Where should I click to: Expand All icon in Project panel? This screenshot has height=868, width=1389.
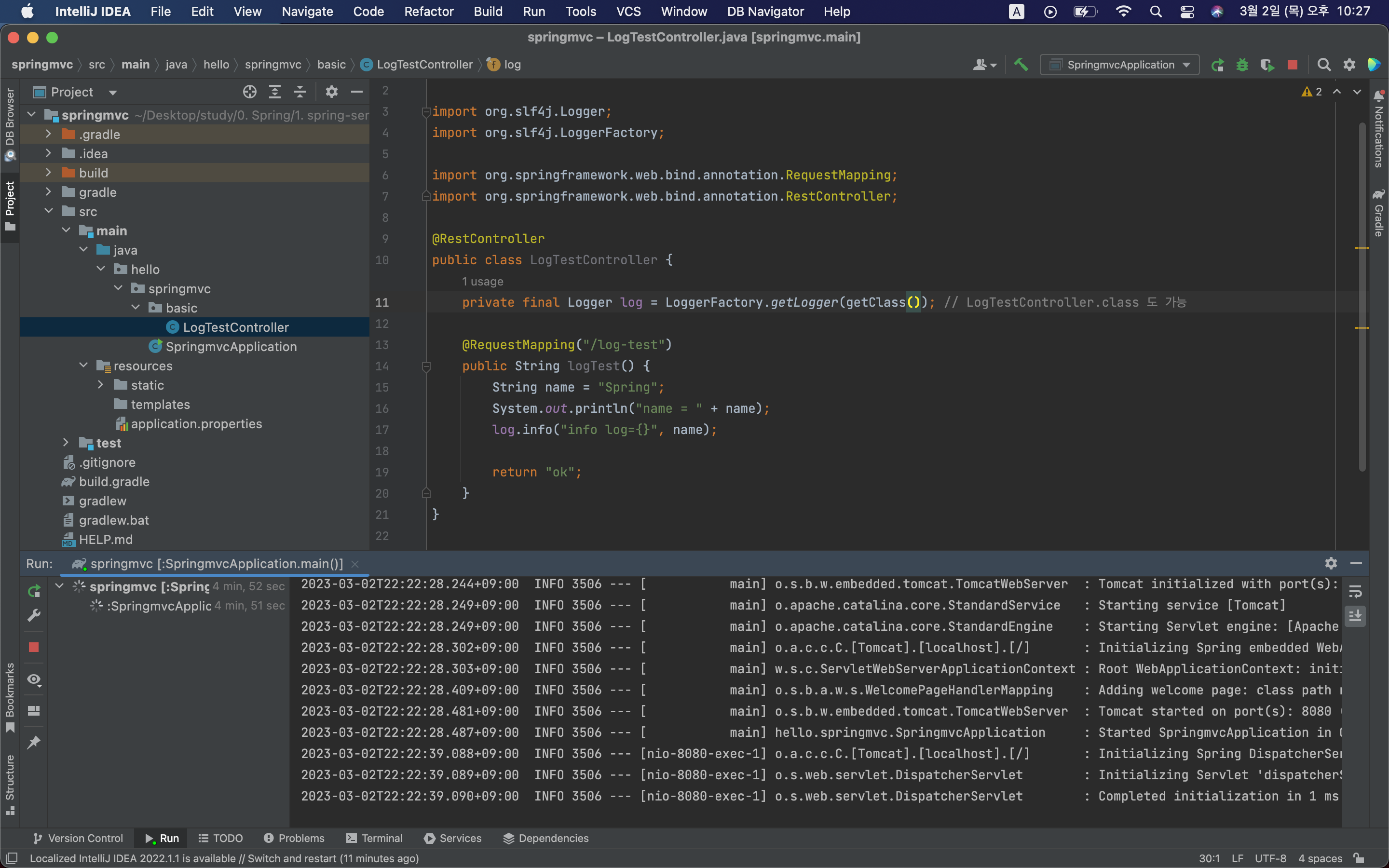pos(275,92)
